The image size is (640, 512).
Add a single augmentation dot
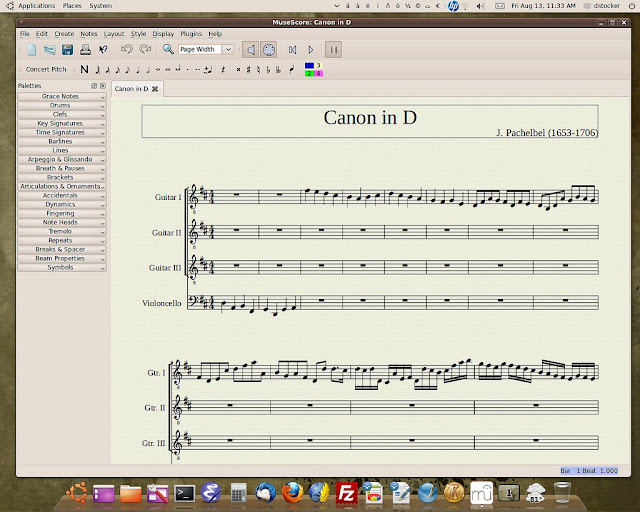pos(187,70)
